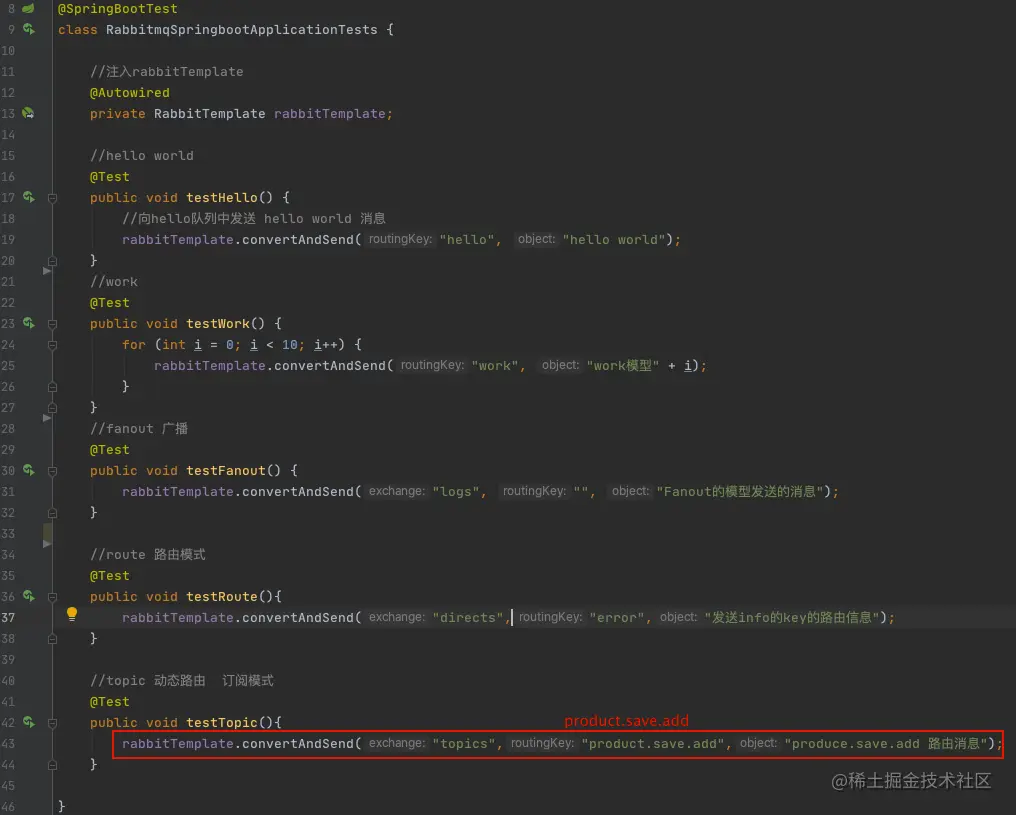Click line number 10 in the gutter
The width and height of the screenshot is (1016, 815).
coord(8,51)
